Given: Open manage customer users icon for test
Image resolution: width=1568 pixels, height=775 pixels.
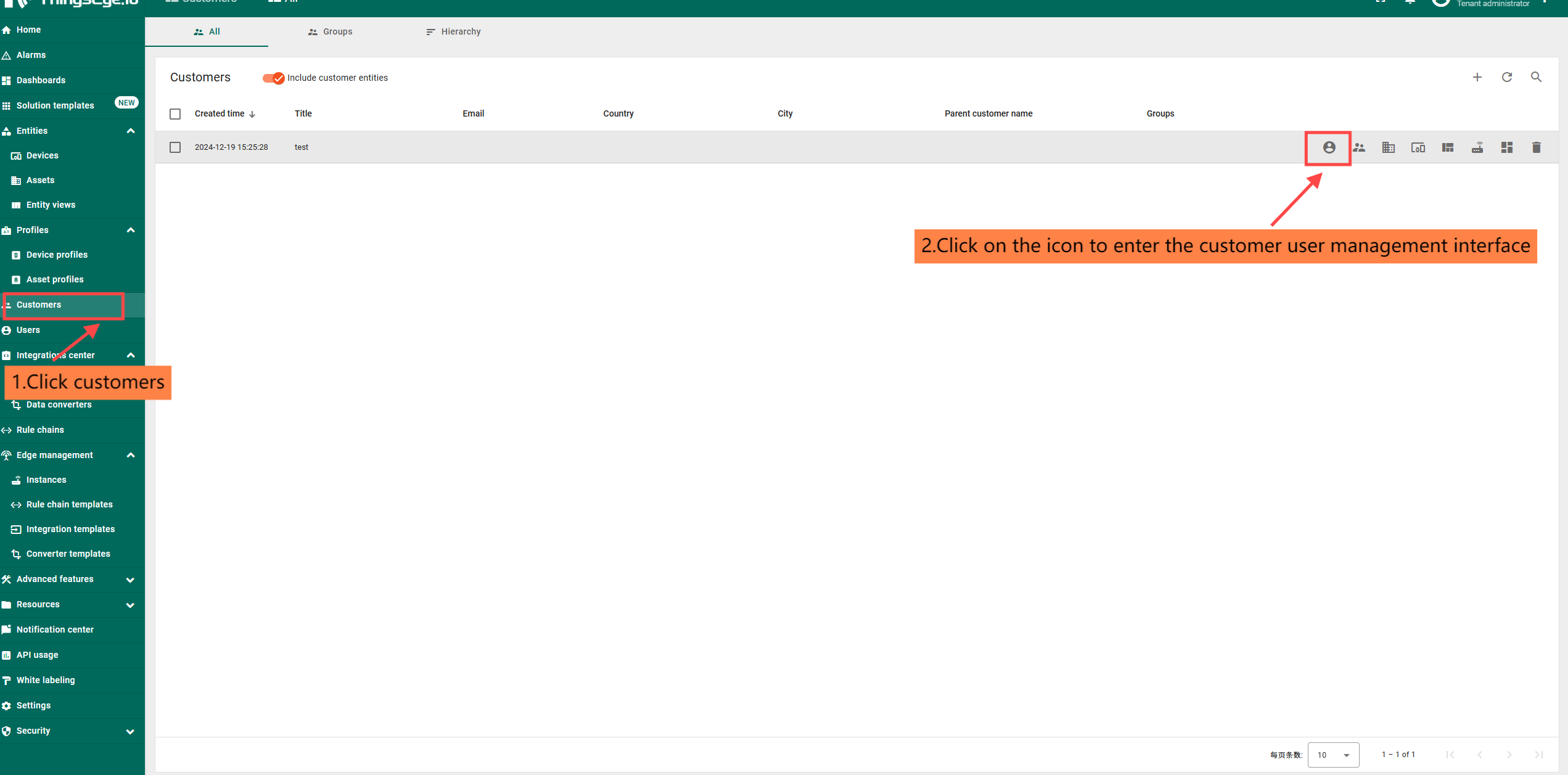Looking at the screenshot, I should [1329, 147].
